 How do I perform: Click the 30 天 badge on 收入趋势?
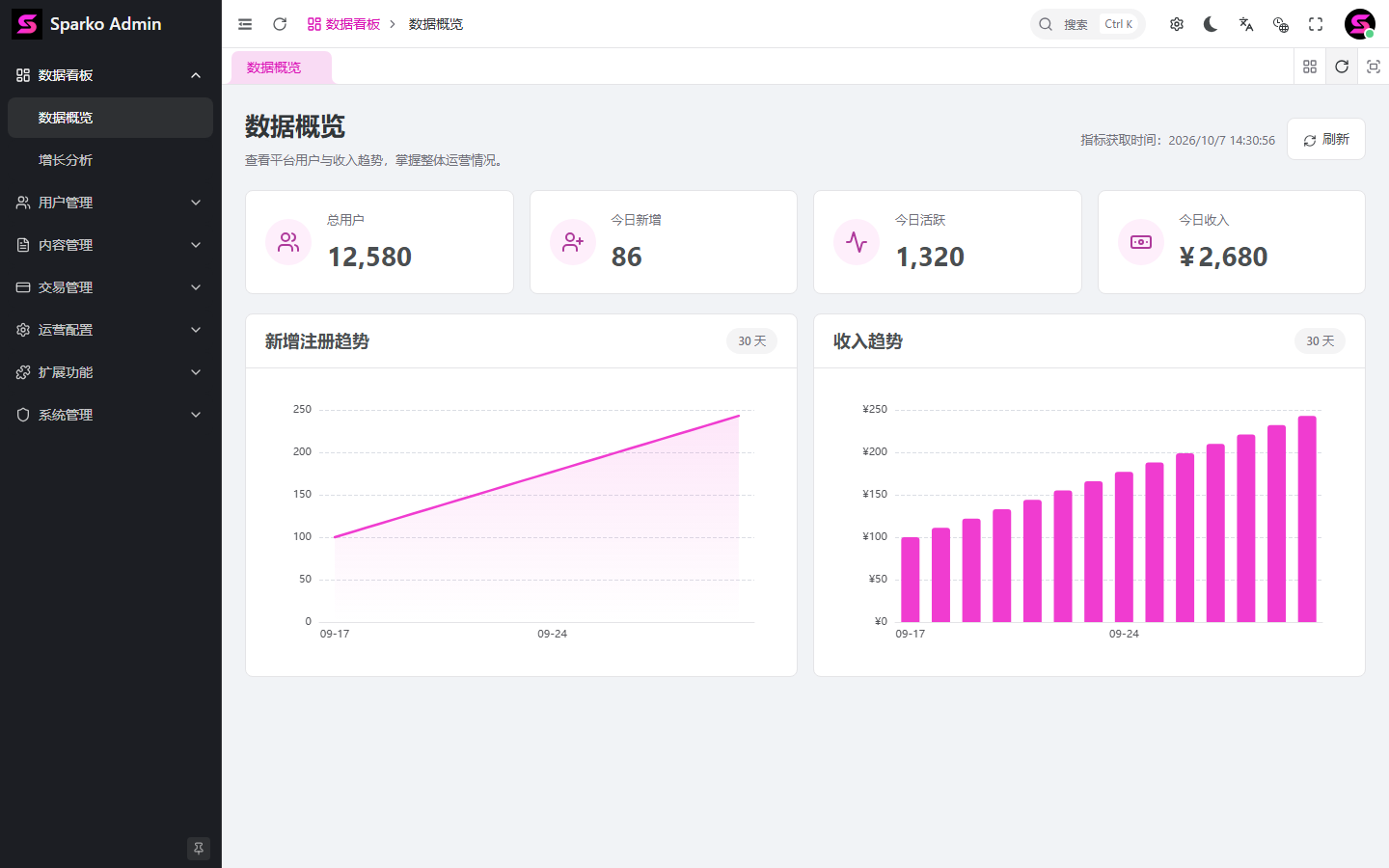(1321, 341)
